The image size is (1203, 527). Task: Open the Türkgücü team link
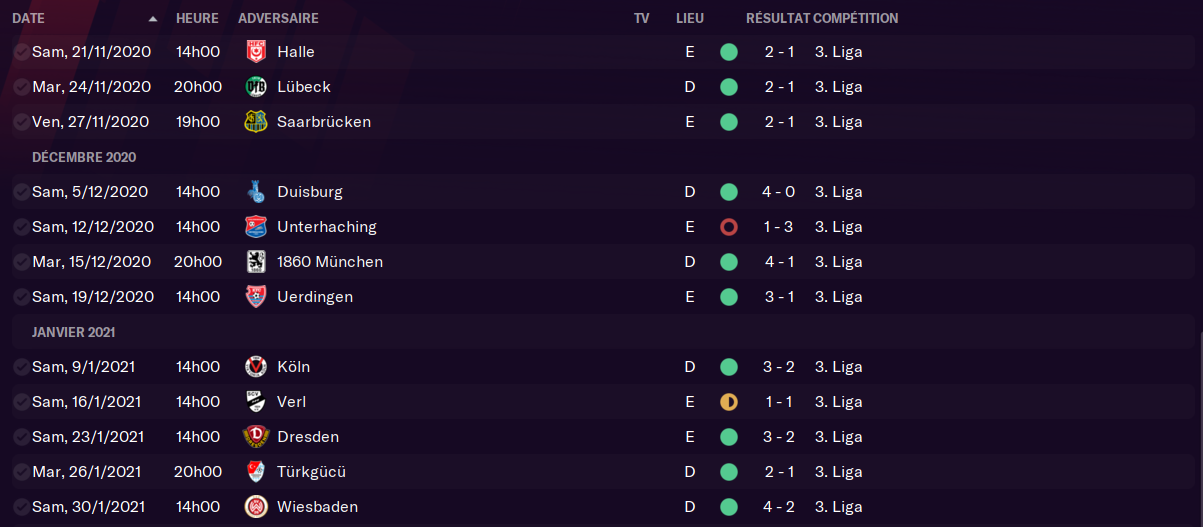(x=311, y=472)
